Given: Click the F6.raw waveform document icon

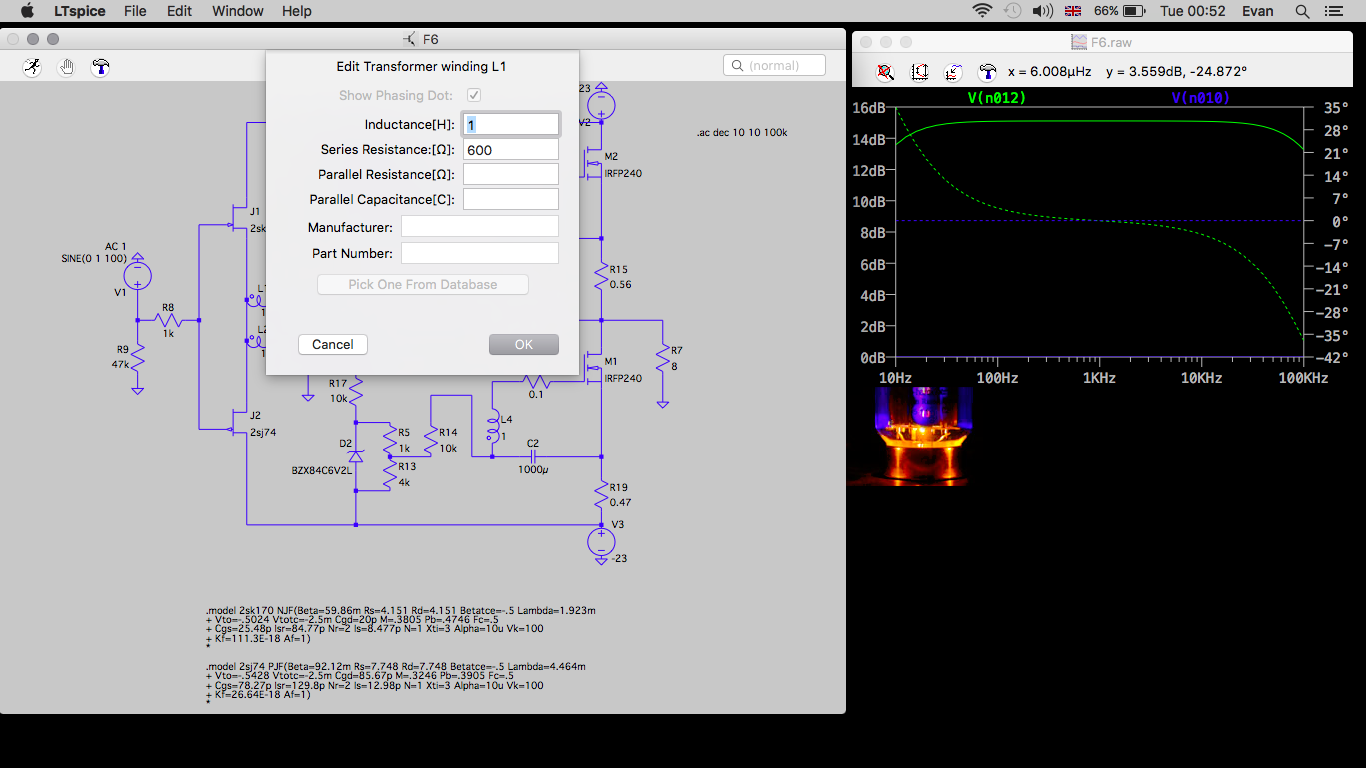Looking at the screenshot, I should pyautogui.click(x=1078, y=42).
